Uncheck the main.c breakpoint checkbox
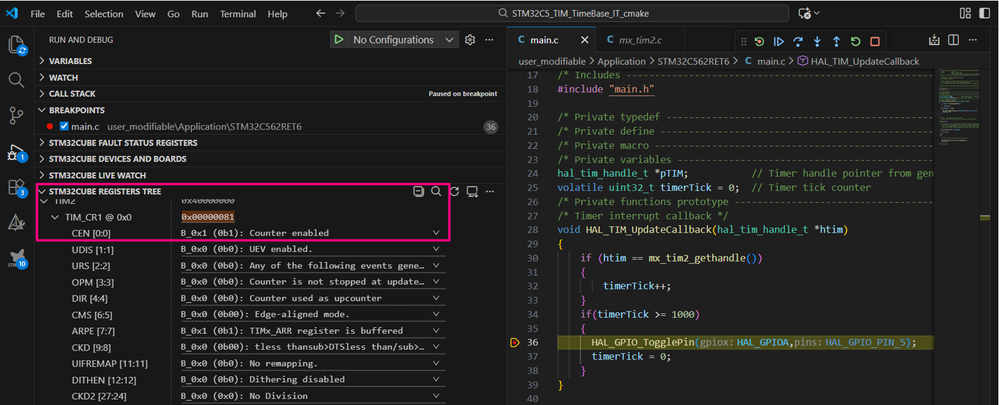Image resolution: width=999 pixels, height=405 pixels. [63, 126]
